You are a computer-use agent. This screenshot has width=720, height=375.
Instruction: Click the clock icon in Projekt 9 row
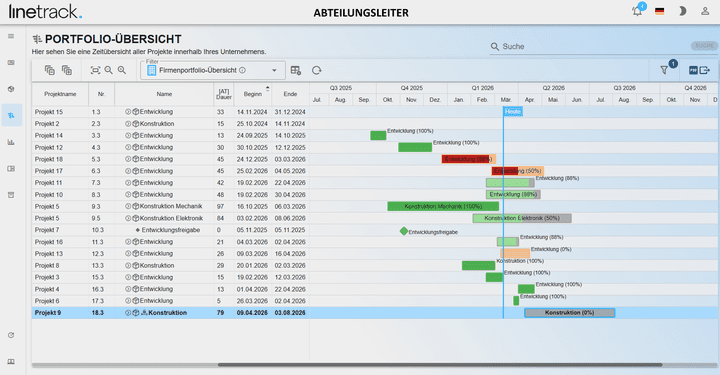128,313
